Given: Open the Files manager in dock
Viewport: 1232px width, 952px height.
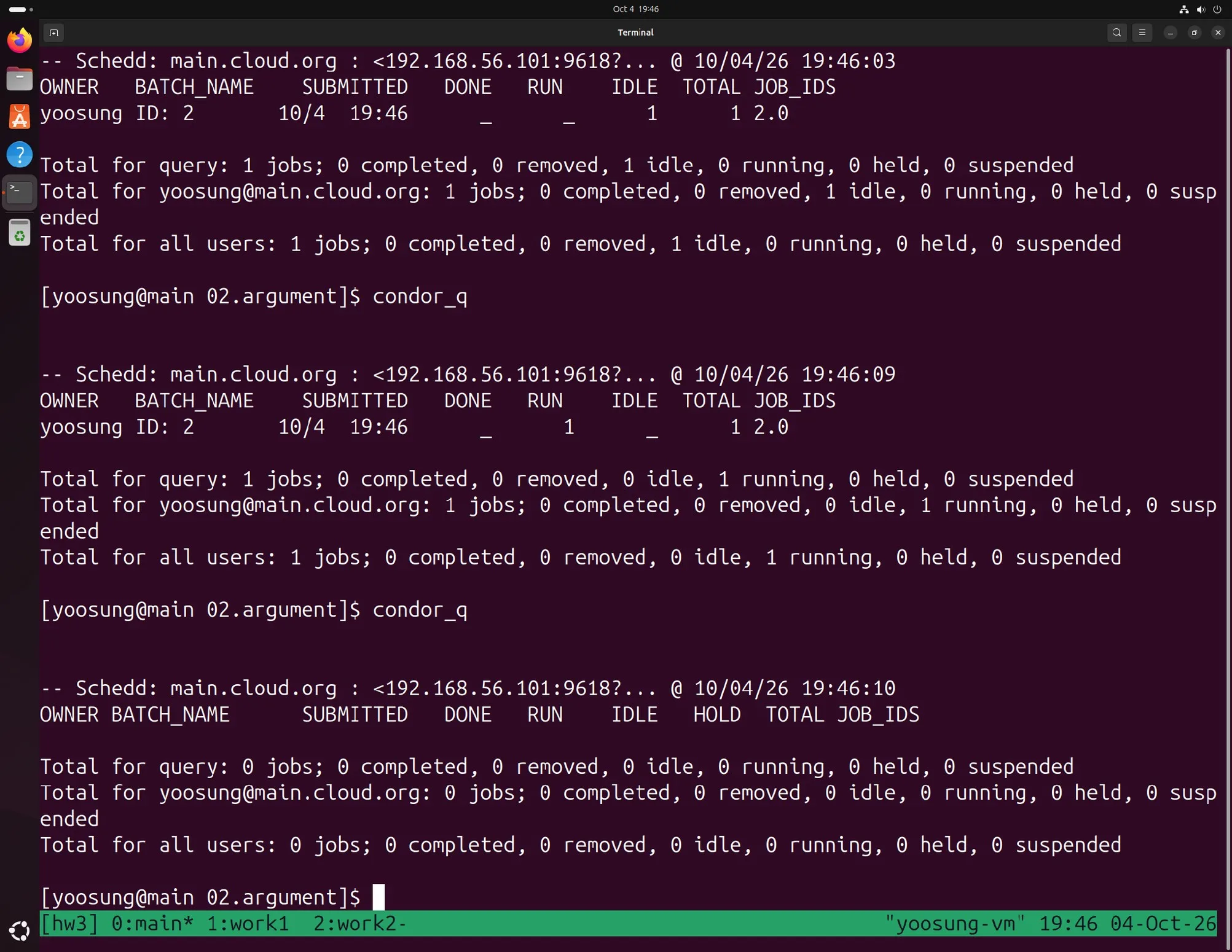Looking at the screenshot, I should [x=20, y=79].
